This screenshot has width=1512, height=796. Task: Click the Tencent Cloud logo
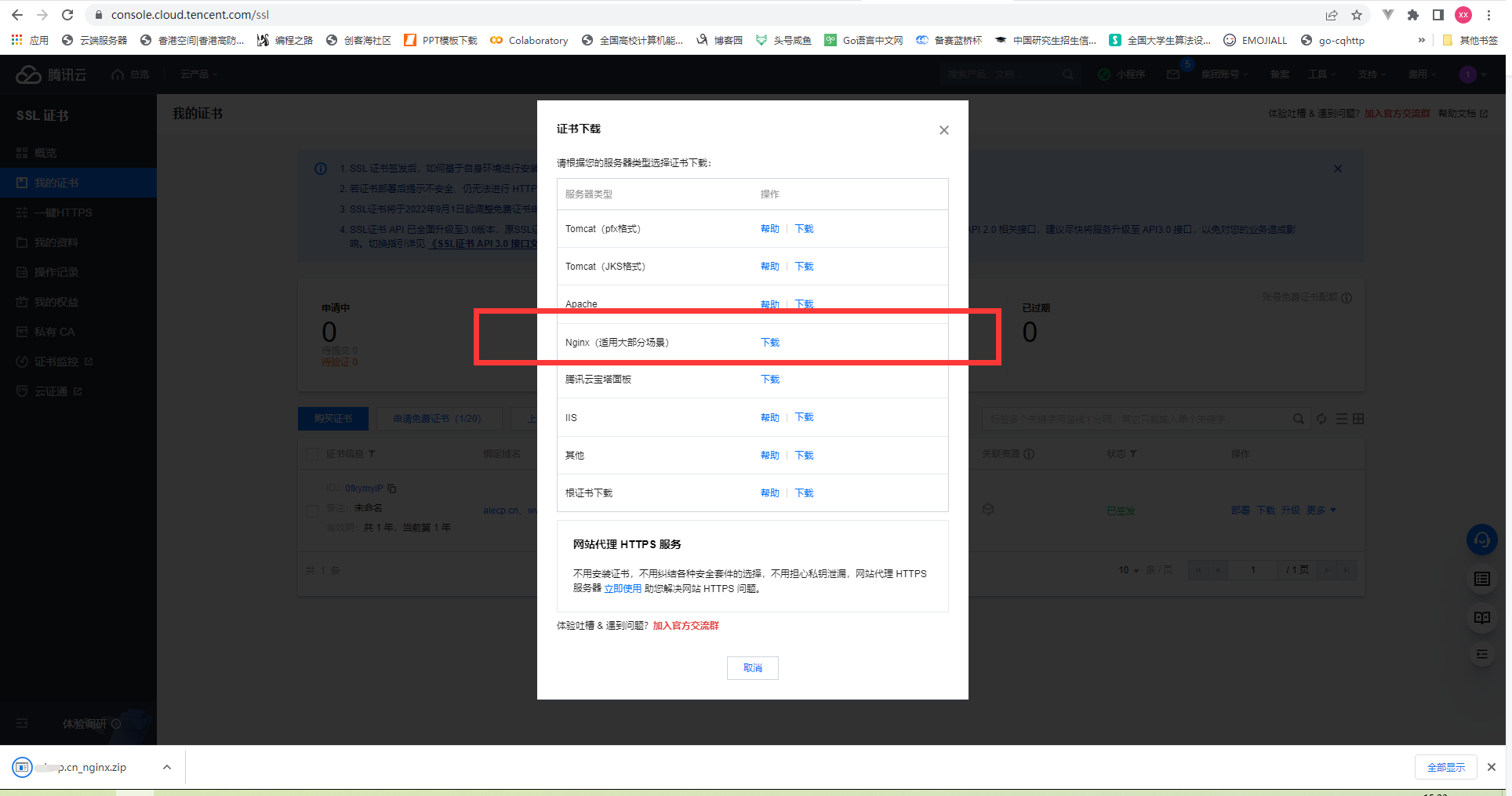[51, 75]
